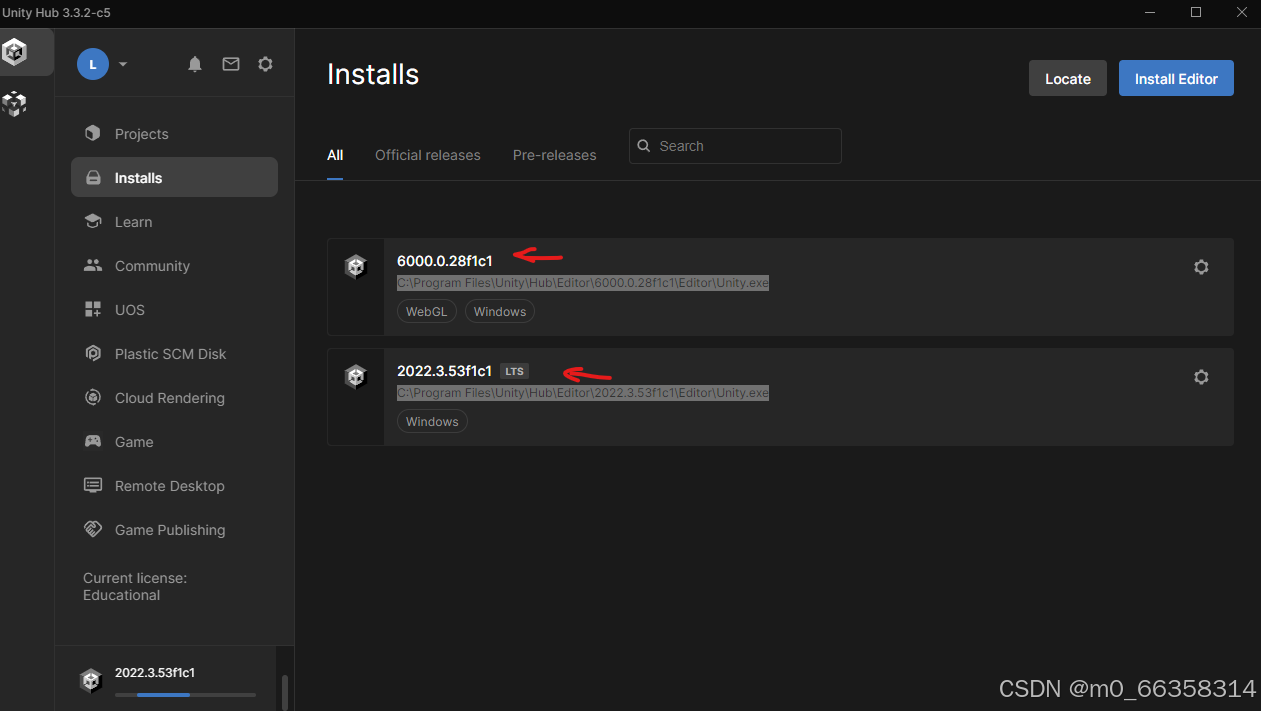Screen dimensions: 1261x711
Task: Go to Projects in sidebar
Action: (174, 134)
